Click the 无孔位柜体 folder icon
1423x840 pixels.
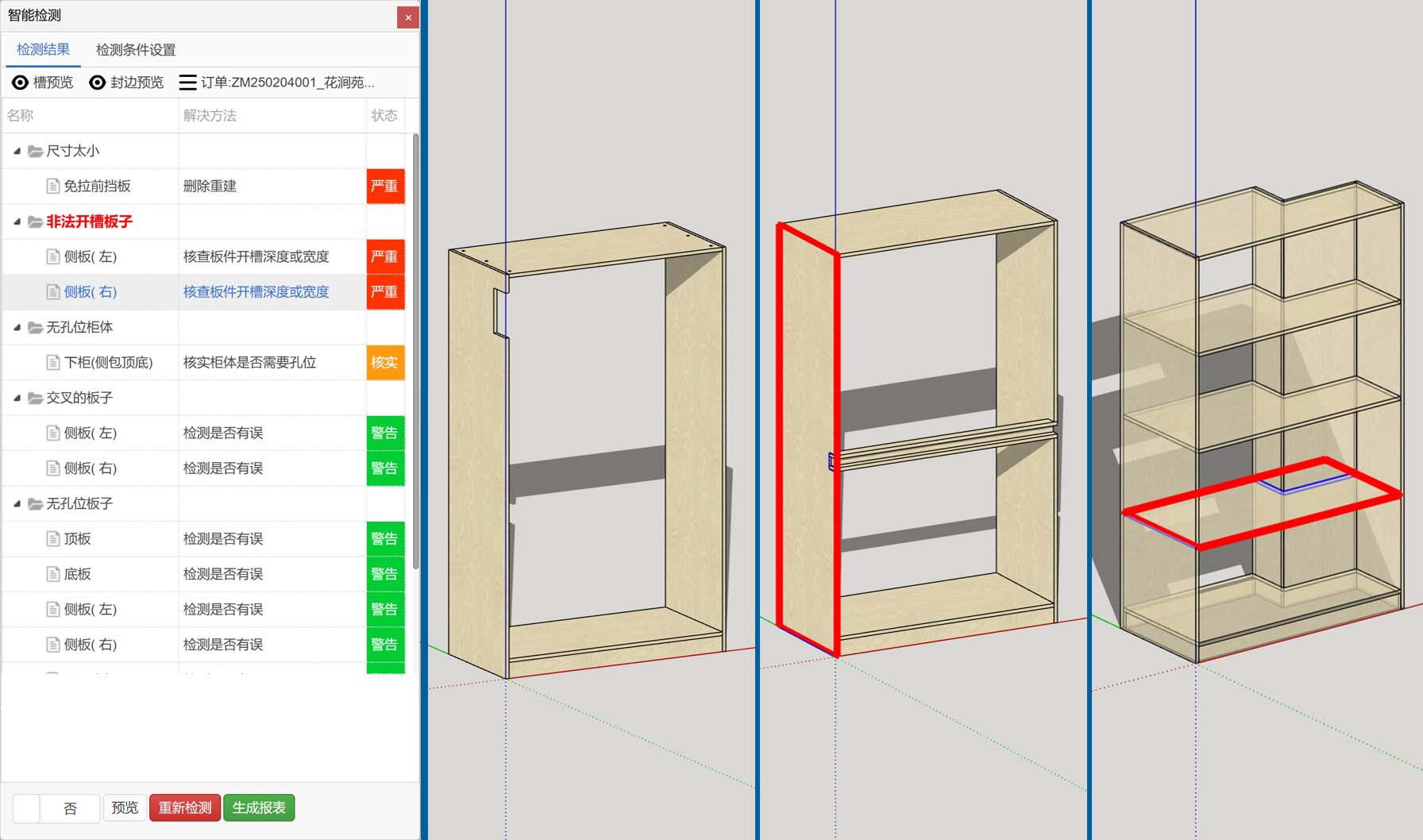[x=35, y=327]
